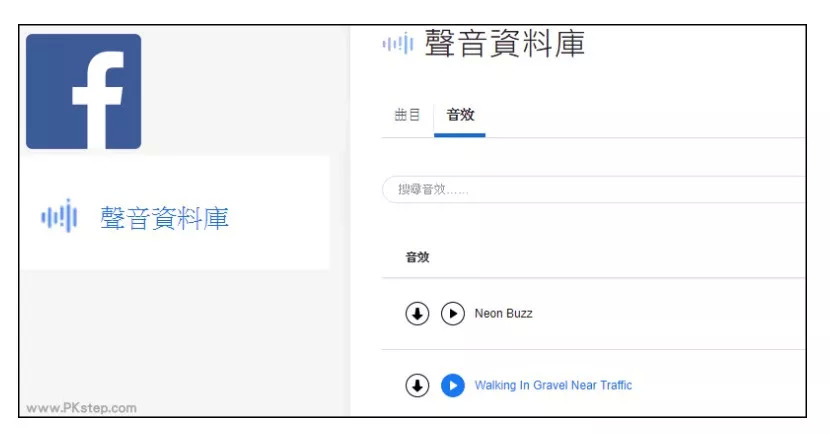Open 聲音資料庫 in the left sidebar

(x=164, y=218)
